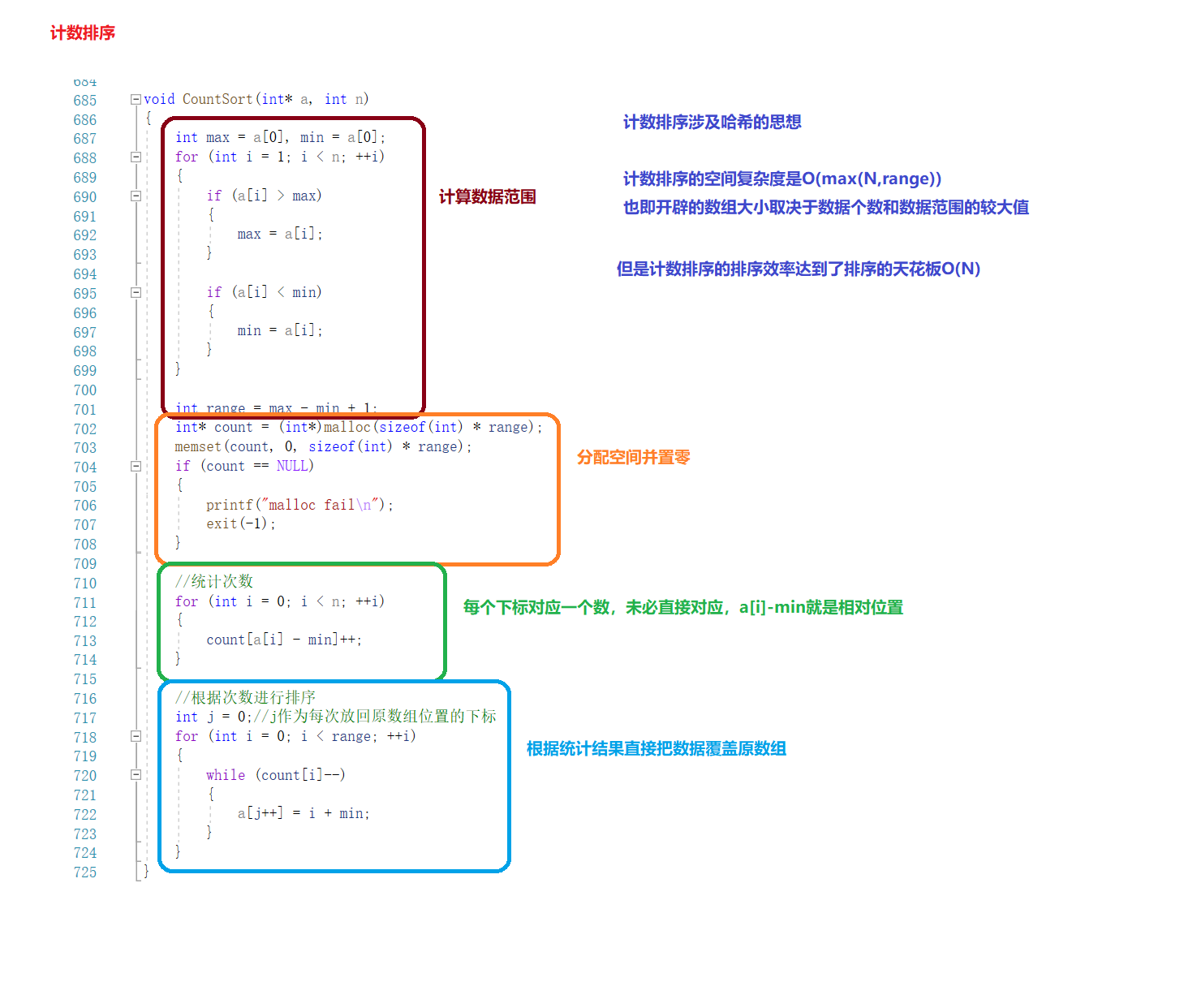Collapse the if (count == NULL) block fold
The height and width of the screenshot is (1008, 1197).
[x=136, y=466]
